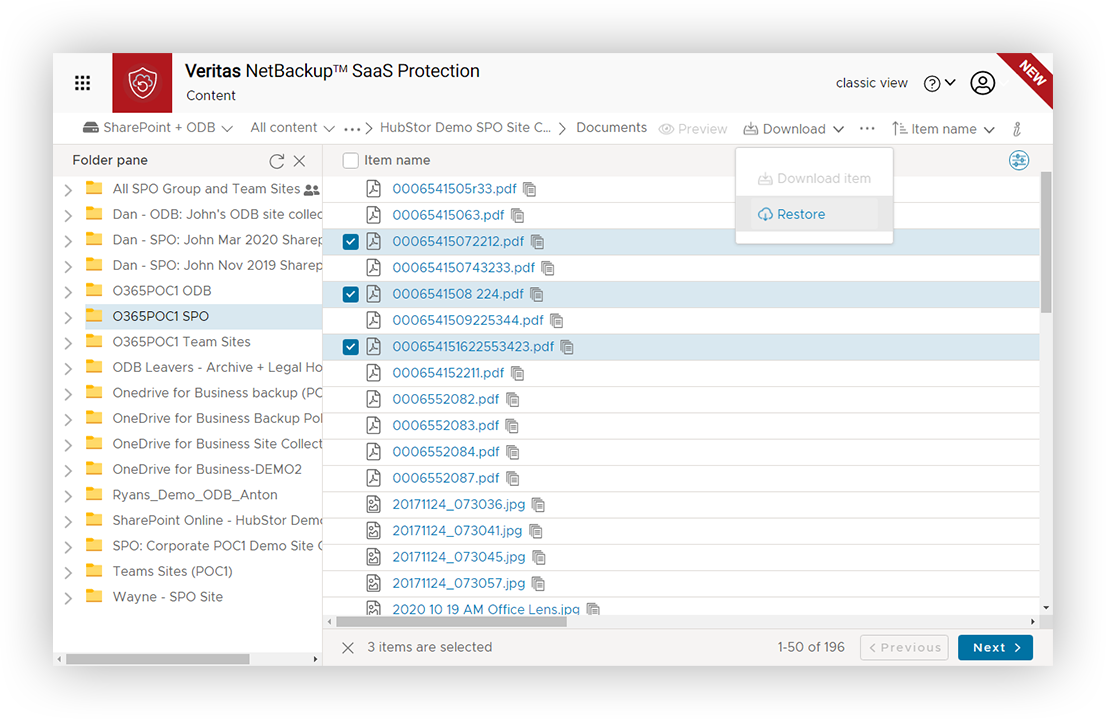Open the app launcher grid icon
The image size is (1106, 719).
[x=83, y=83]
